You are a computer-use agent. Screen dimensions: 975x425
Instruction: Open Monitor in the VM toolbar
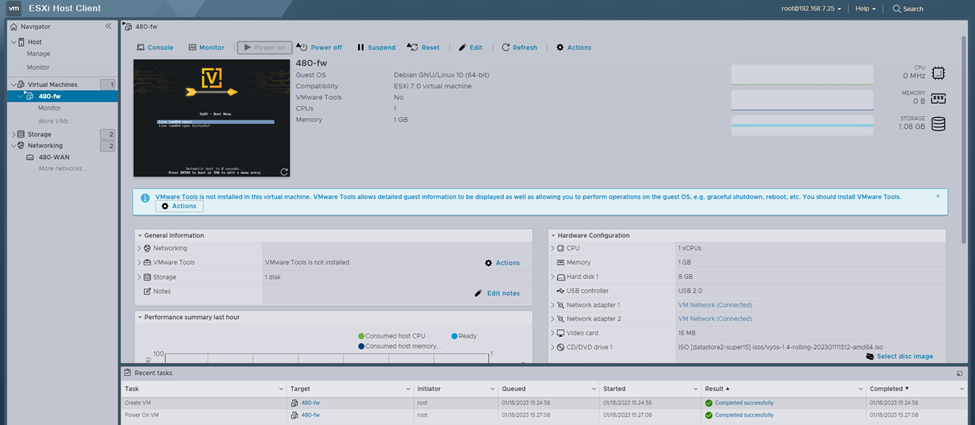(x=206, y=47)
